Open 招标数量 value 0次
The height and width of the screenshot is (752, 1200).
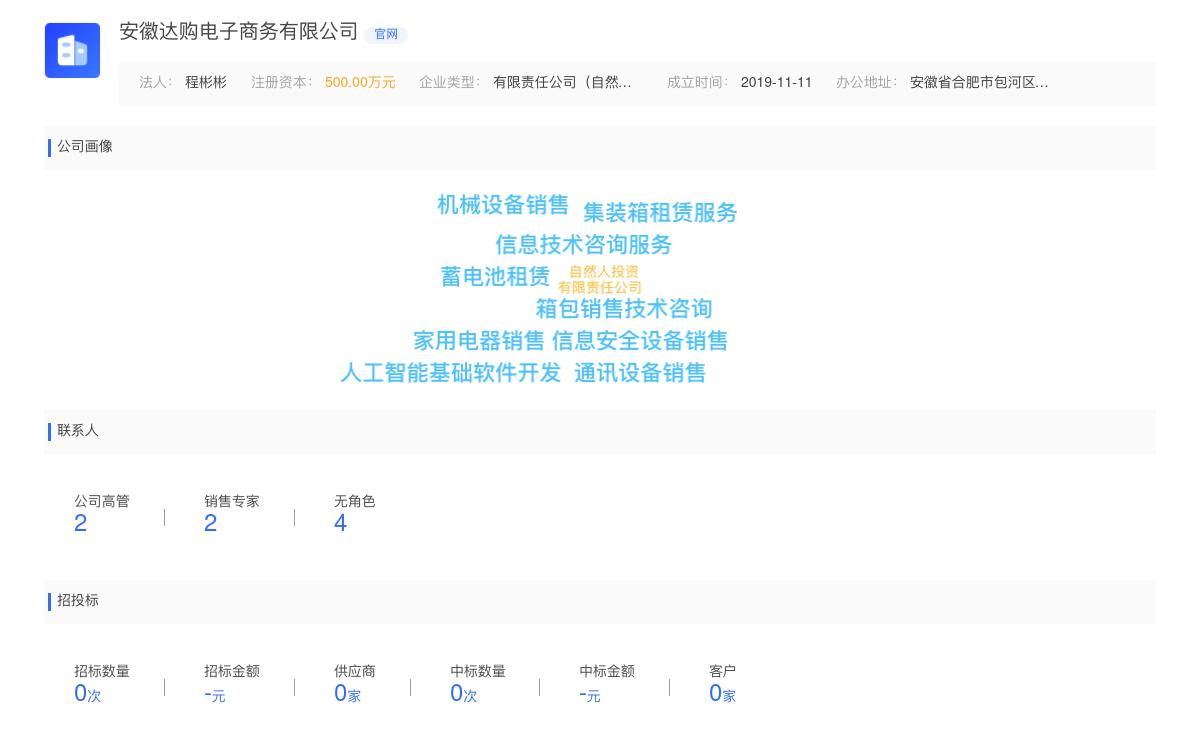88,694
